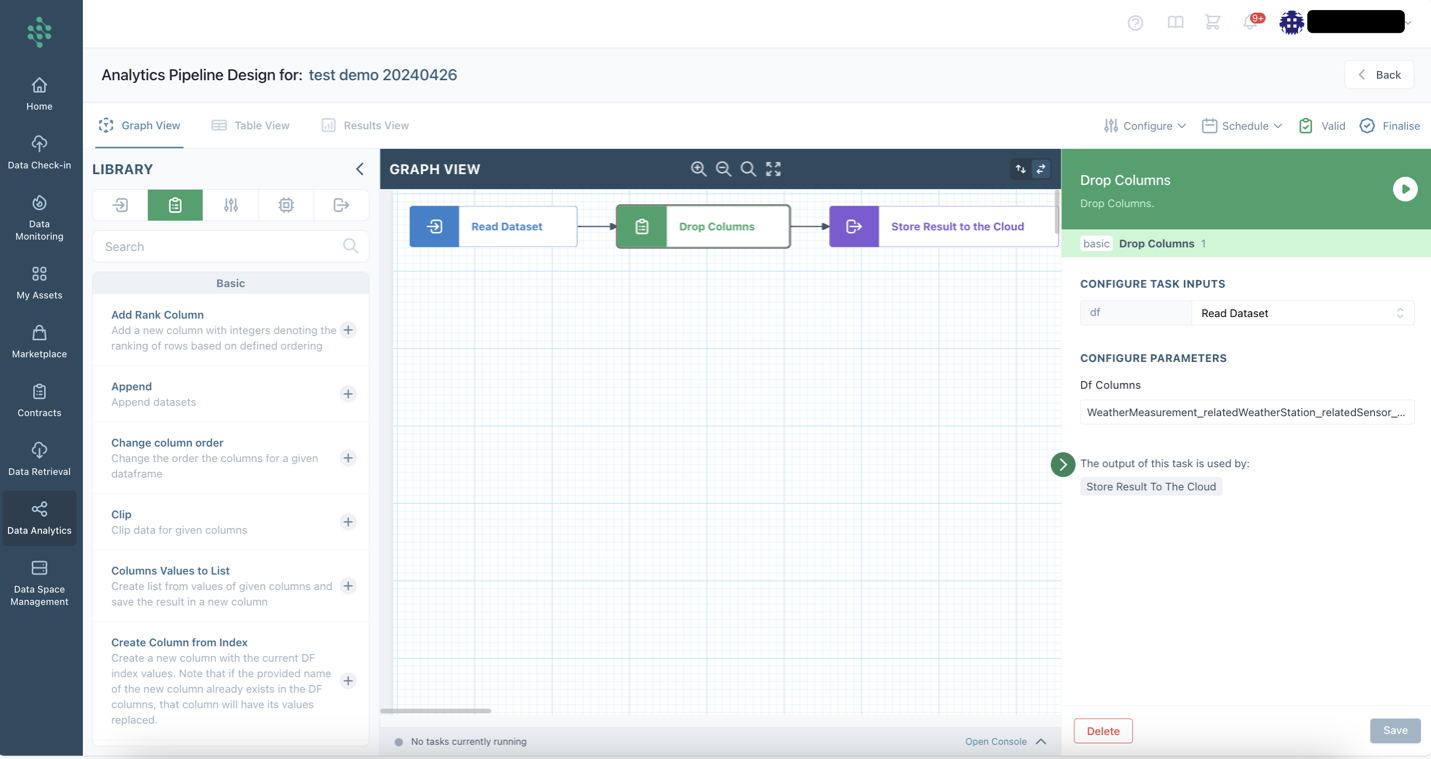Screen dimensions: 1431x759
Task: Open the notifications bell icon
Action: coord(1250,23)
